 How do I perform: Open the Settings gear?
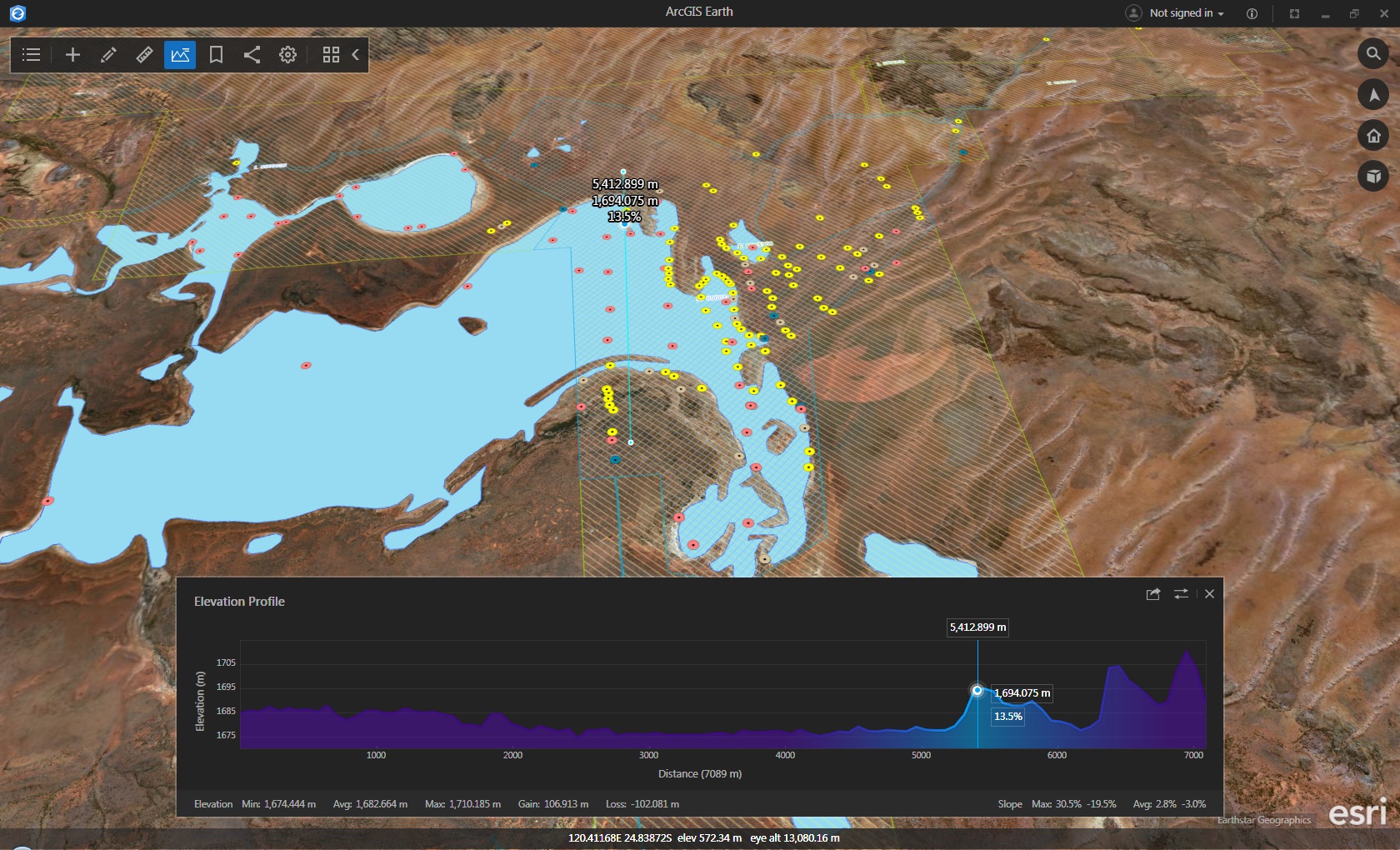[x=287, y=55]
